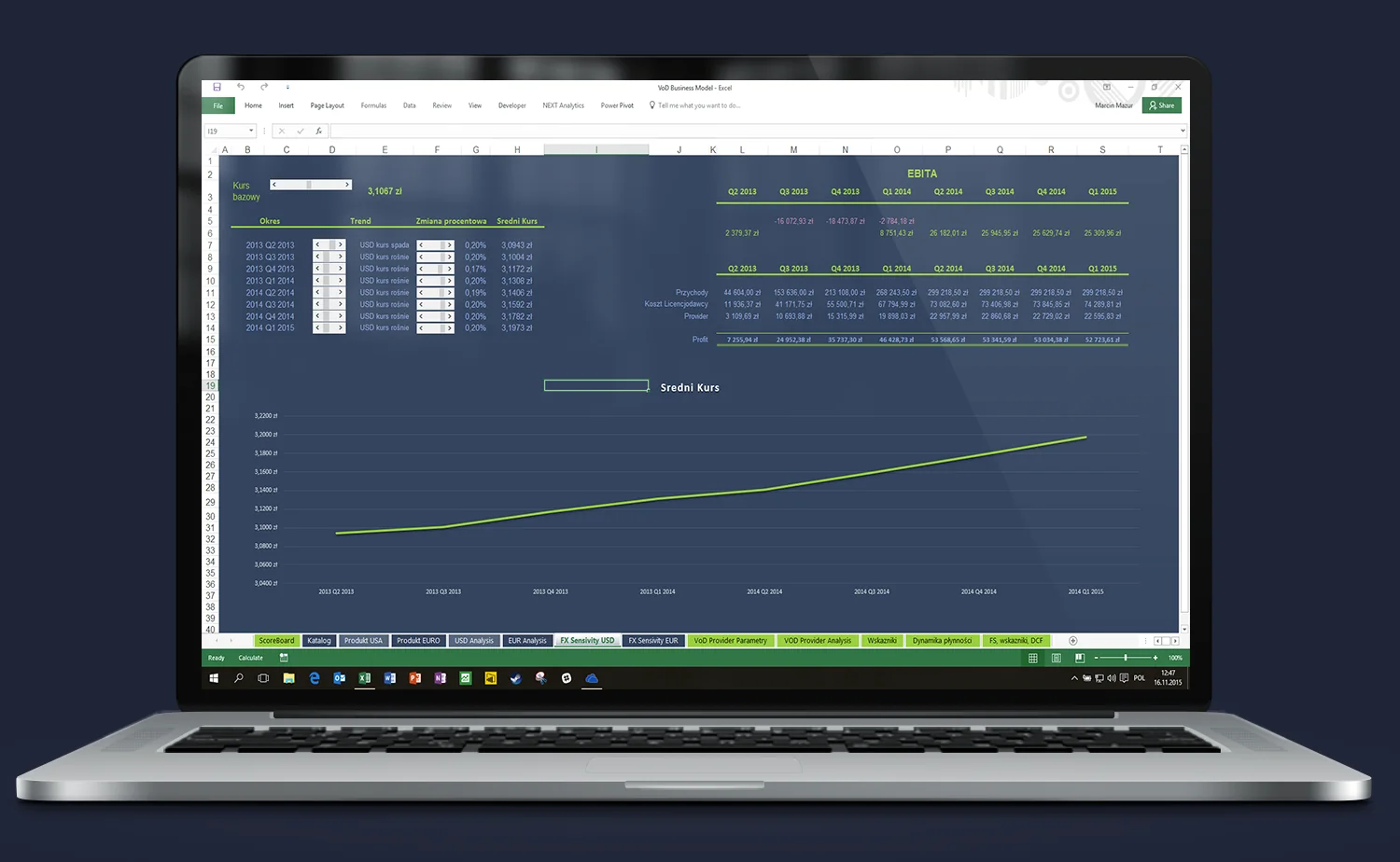
Task: Redo the last undone action
Action: tap(264, 87)
